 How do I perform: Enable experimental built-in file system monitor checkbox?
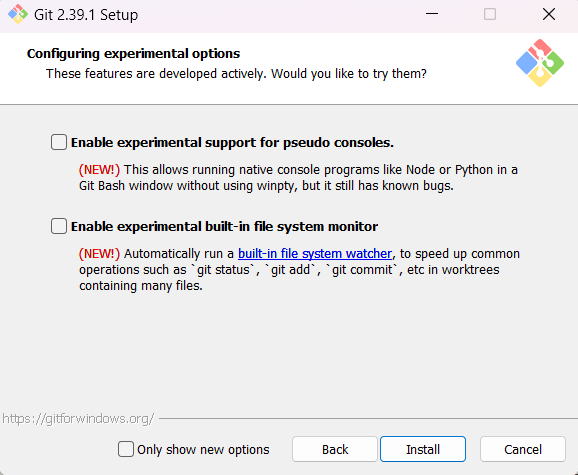[x=59, y=226]
